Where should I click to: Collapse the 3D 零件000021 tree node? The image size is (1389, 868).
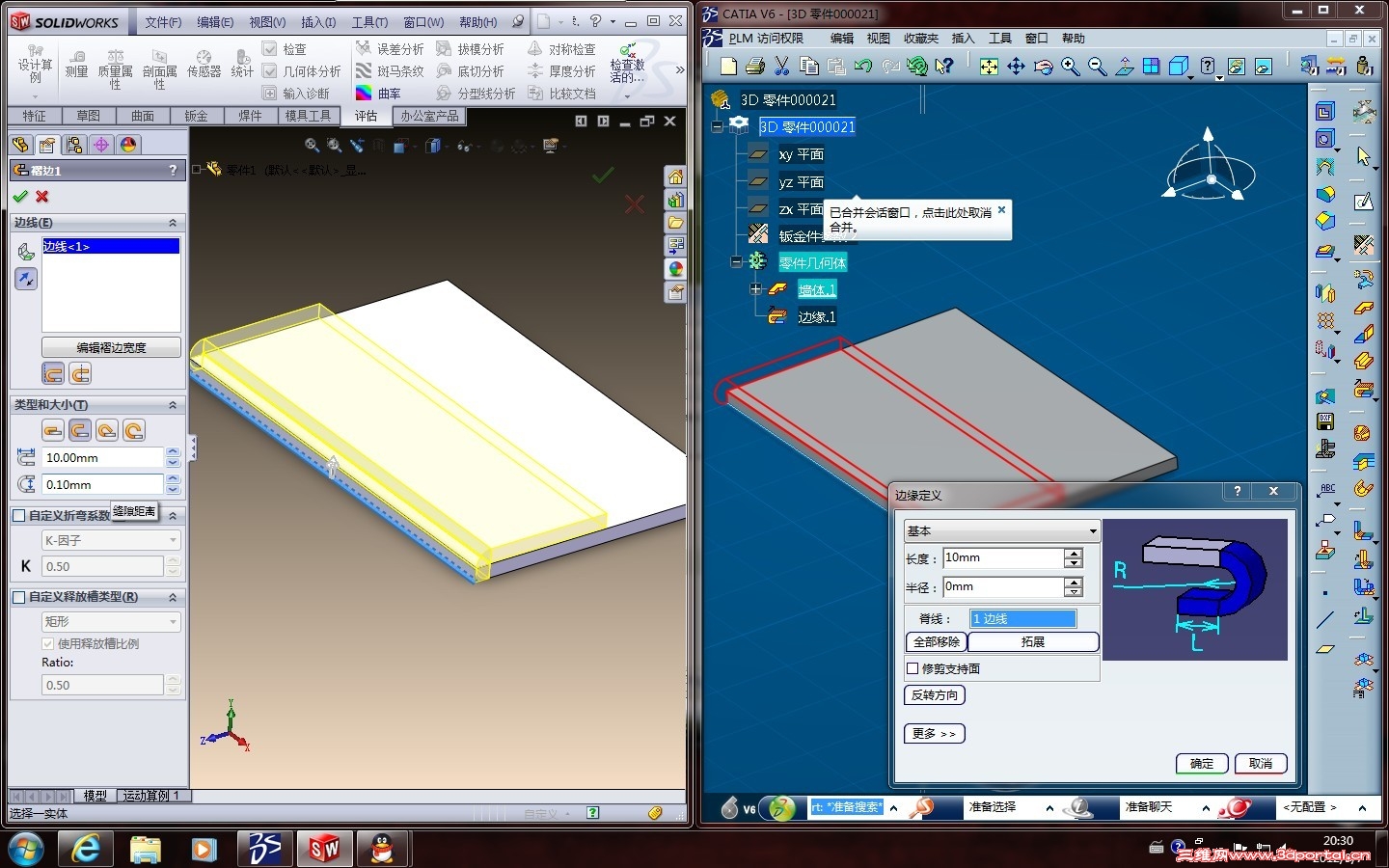tap(717, 126)
